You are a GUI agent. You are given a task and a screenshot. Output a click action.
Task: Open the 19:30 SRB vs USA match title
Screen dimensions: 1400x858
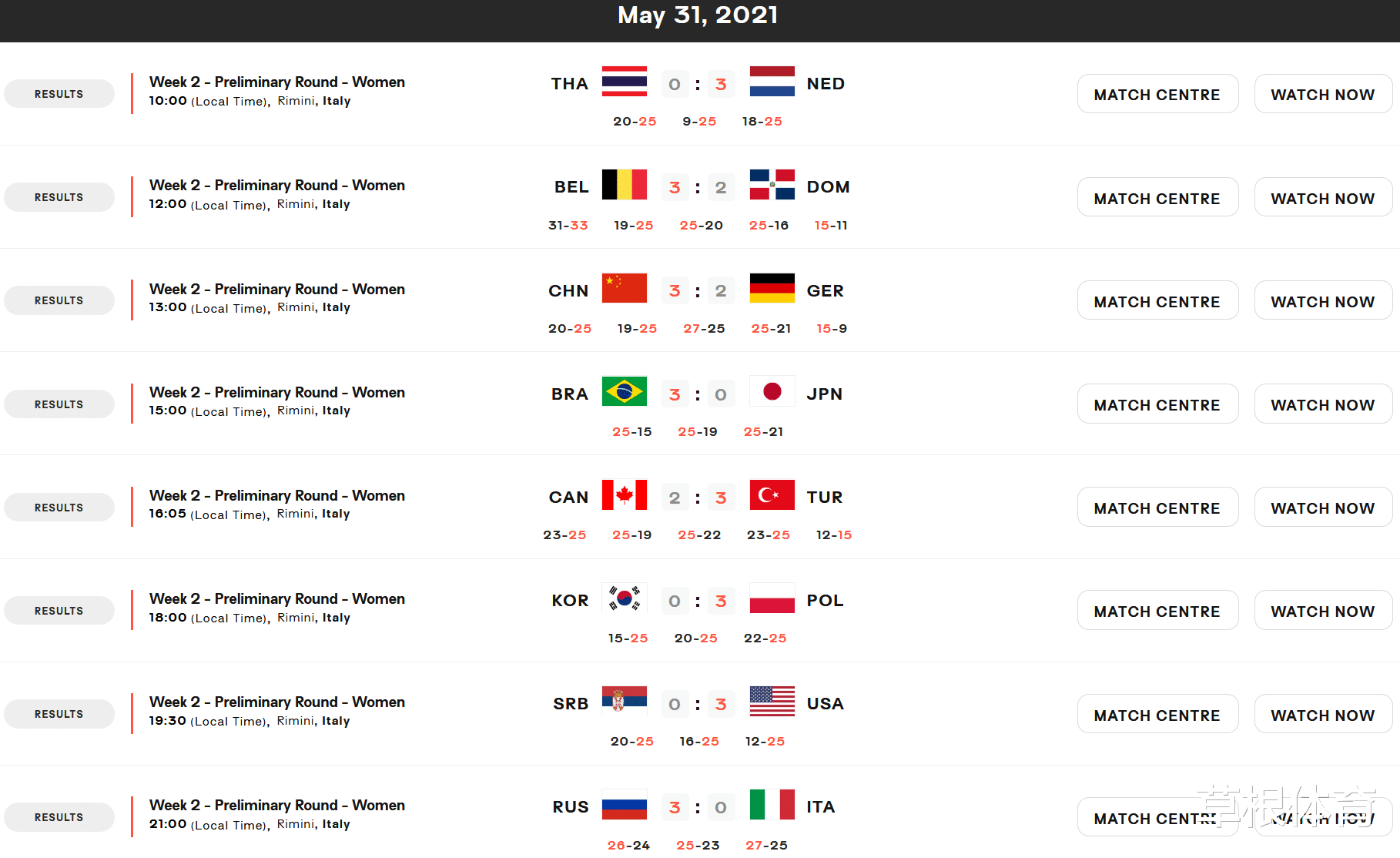276,702
